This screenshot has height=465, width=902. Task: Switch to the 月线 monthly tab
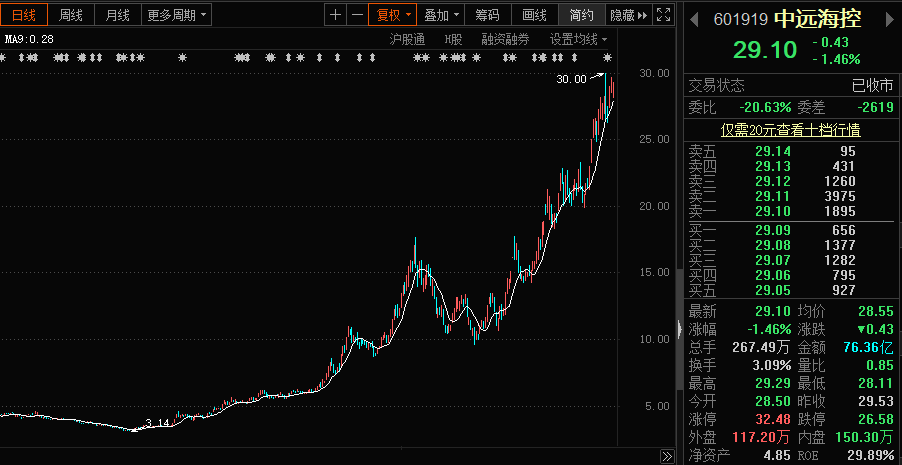[x=117, y=15]
